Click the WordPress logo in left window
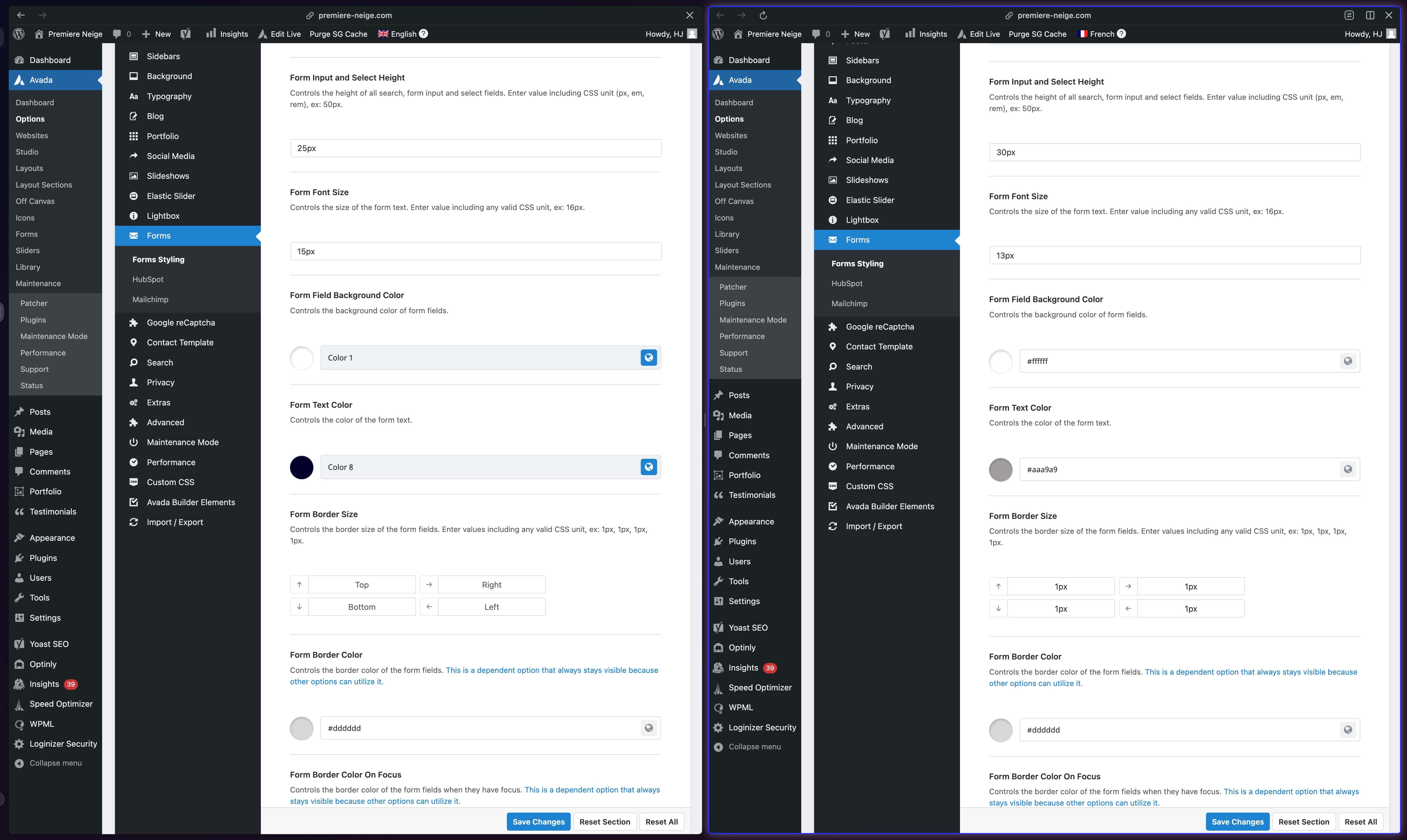Viewport: 1407px width, 840px height. [x=19, y=34]
